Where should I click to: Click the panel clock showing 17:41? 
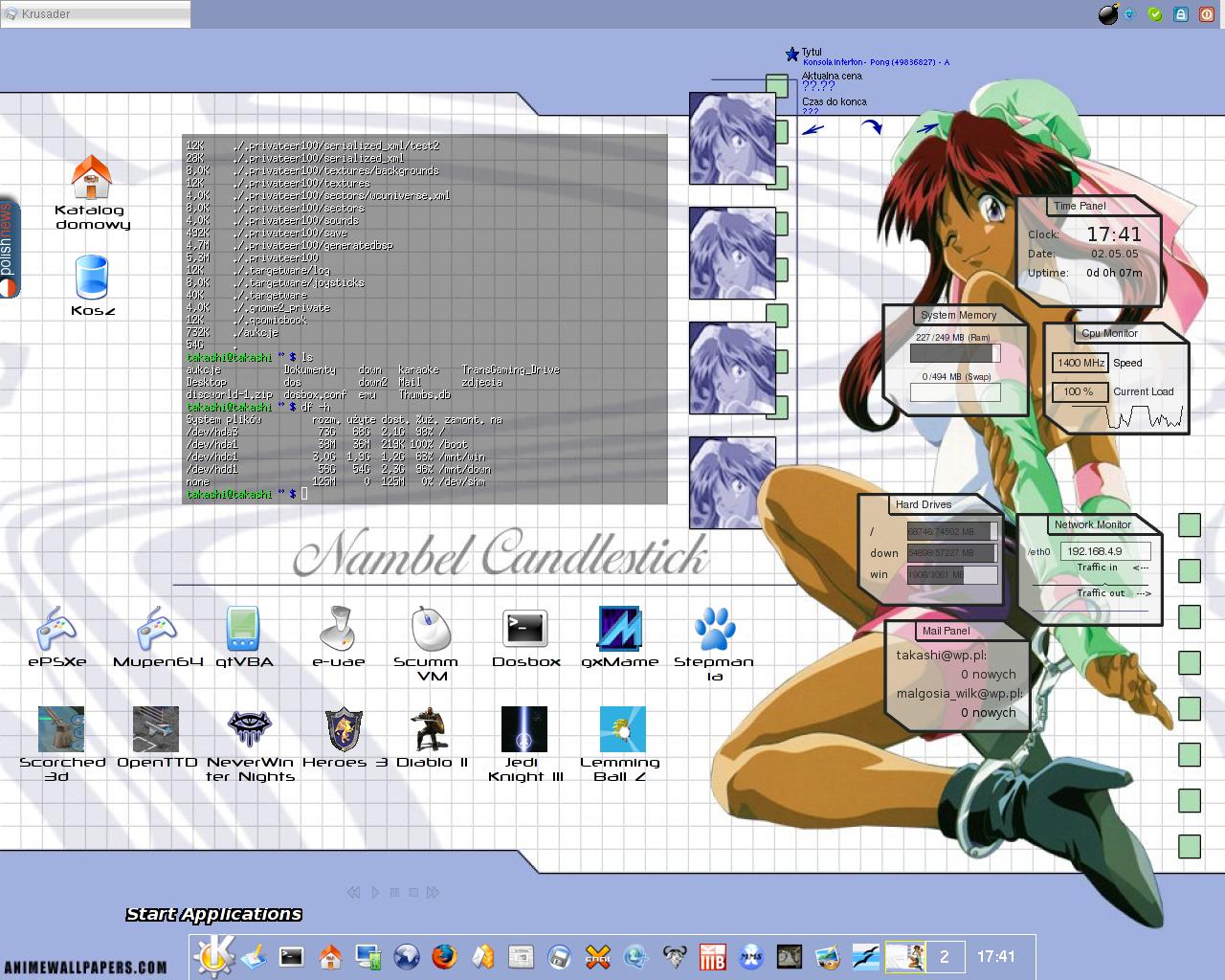coord(996,956)
